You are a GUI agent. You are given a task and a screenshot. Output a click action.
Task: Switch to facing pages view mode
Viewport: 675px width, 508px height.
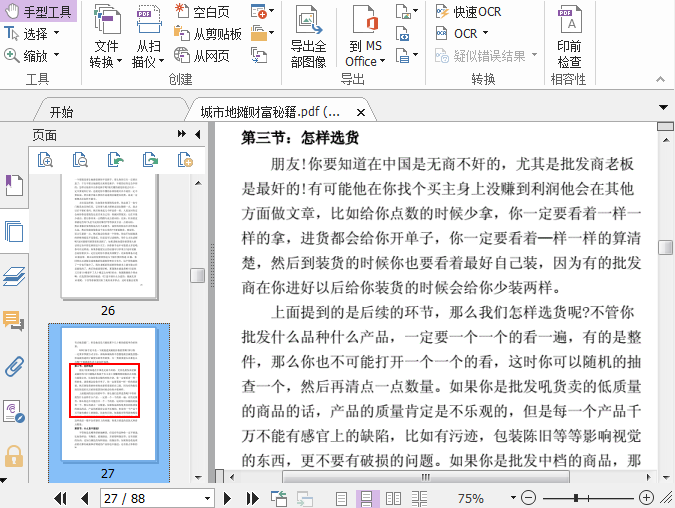(x=393, y=499)
